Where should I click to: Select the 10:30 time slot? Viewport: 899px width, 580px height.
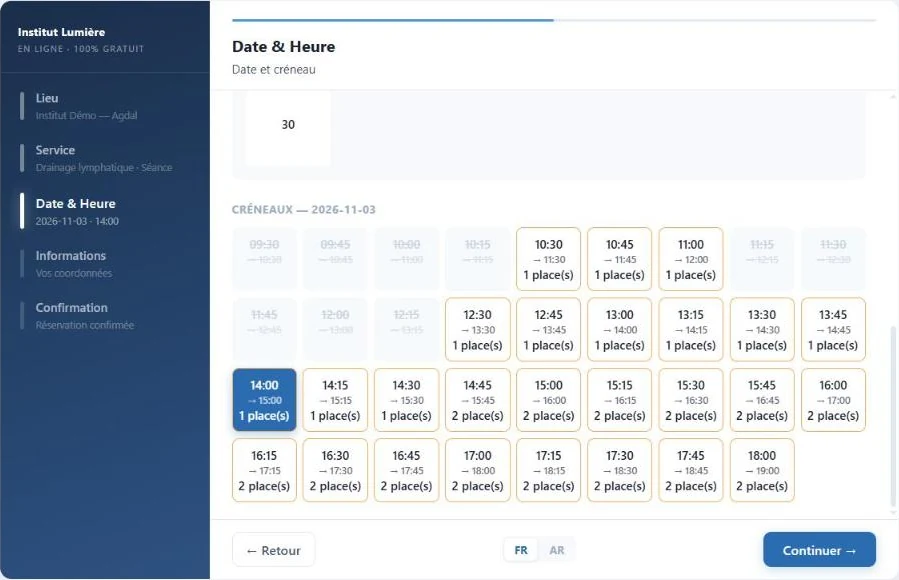click(548, 259)
